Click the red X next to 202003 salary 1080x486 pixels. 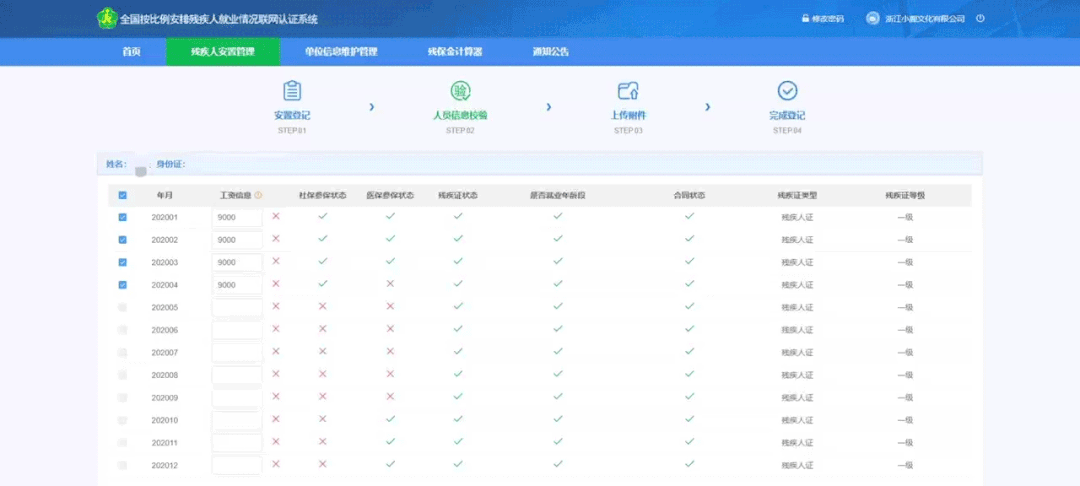pos(276,261)
